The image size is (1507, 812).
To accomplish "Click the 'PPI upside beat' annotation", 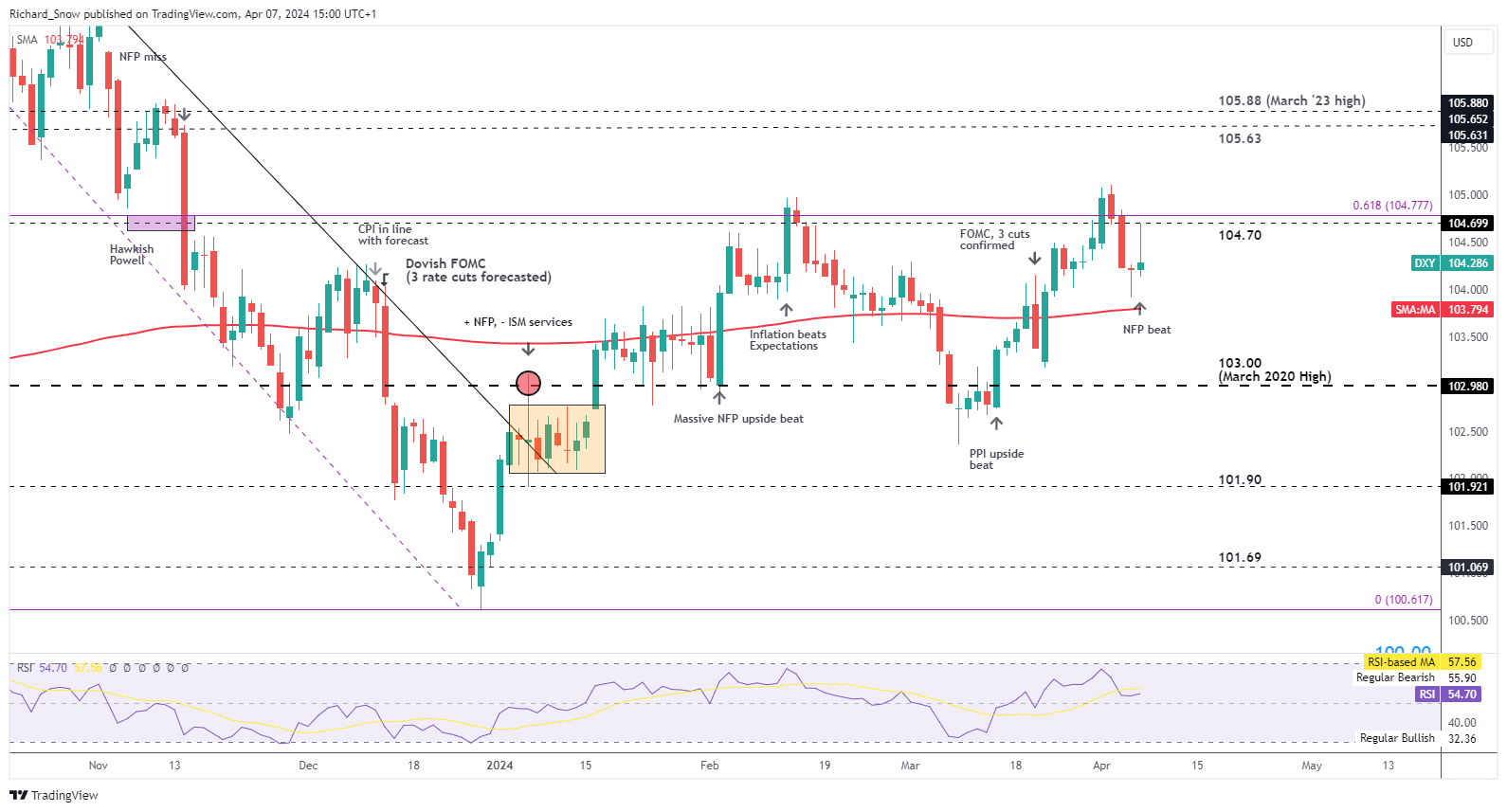I will [x=996, y=460].
